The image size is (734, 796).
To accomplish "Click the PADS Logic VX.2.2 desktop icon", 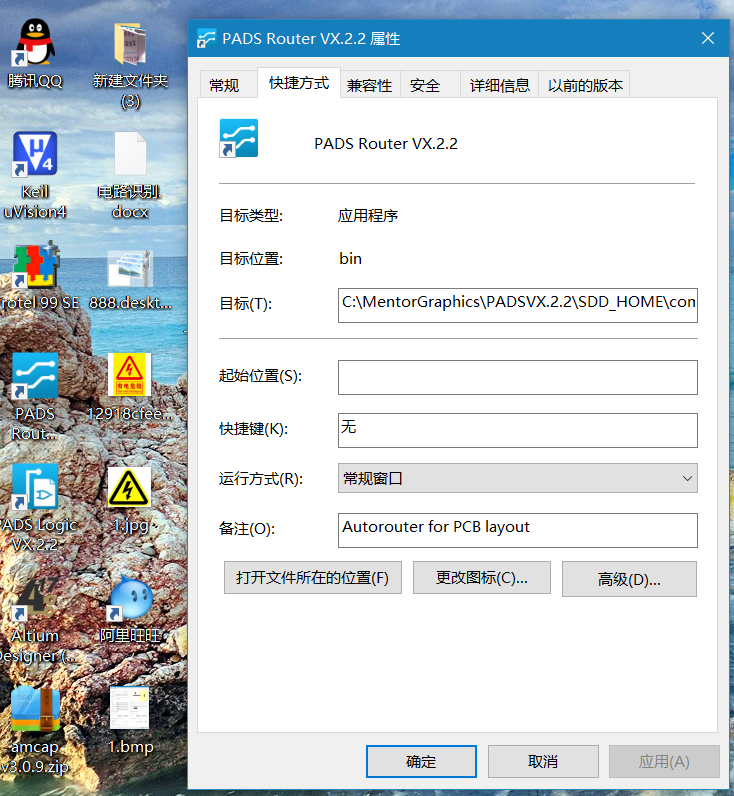I will (35, 489).
